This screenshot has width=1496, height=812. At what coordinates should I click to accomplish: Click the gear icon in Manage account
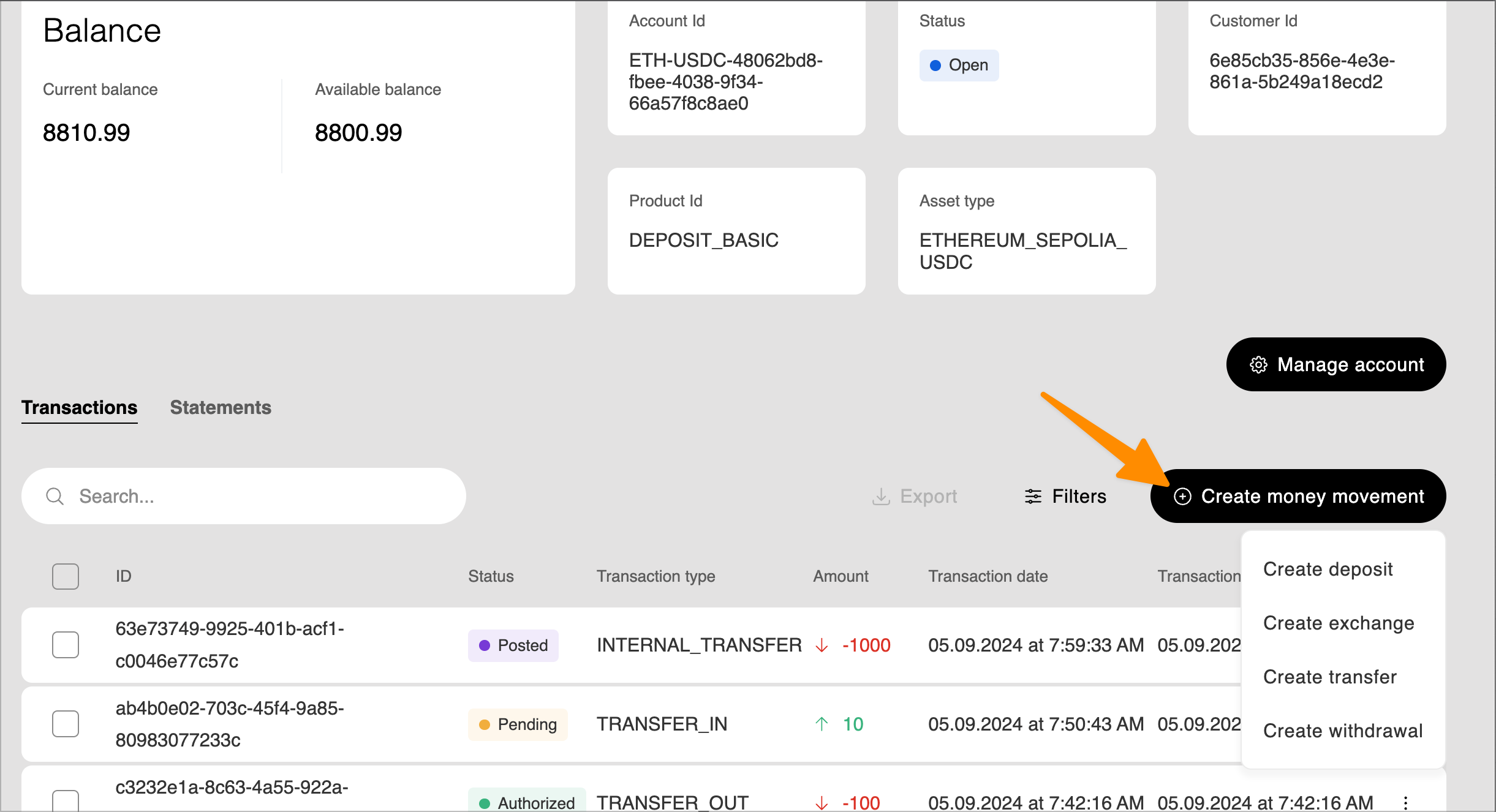point(1258,365)
